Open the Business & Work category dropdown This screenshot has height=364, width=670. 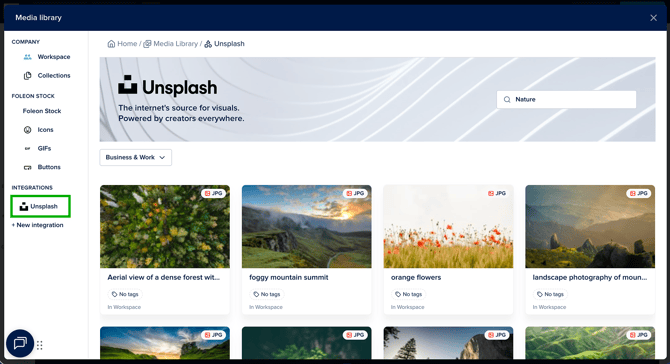tap(136, 157)
